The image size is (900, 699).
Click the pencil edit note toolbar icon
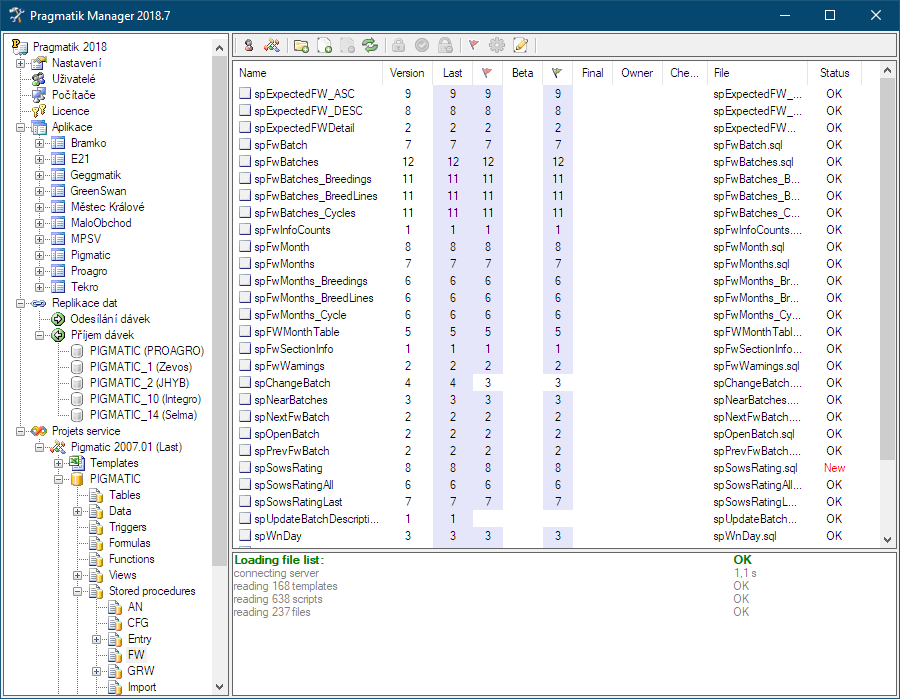521,45
